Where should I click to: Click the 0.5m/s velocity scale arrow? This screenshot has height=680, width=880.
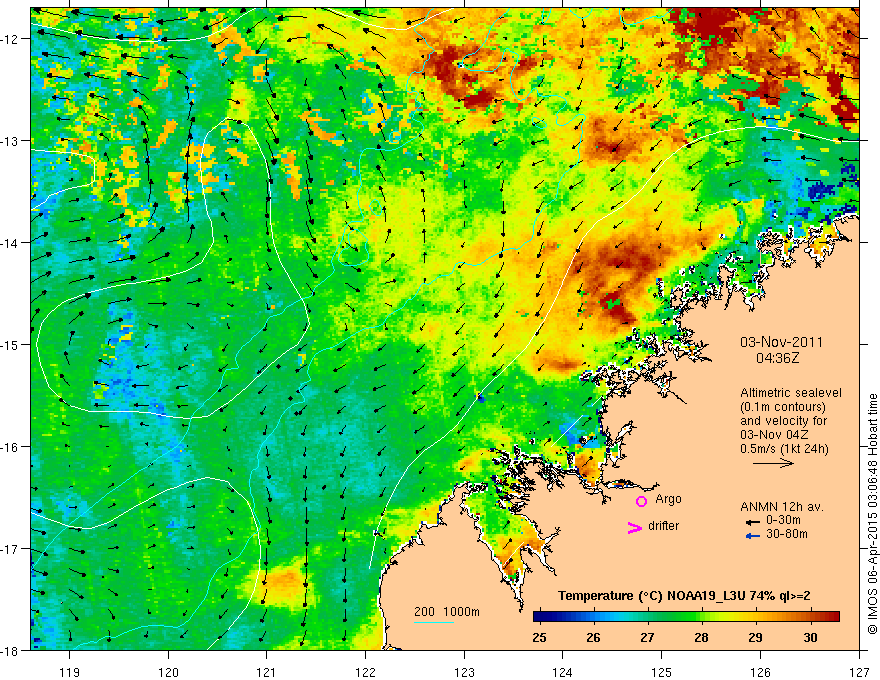pyautogui.click(x=773, y=463)
